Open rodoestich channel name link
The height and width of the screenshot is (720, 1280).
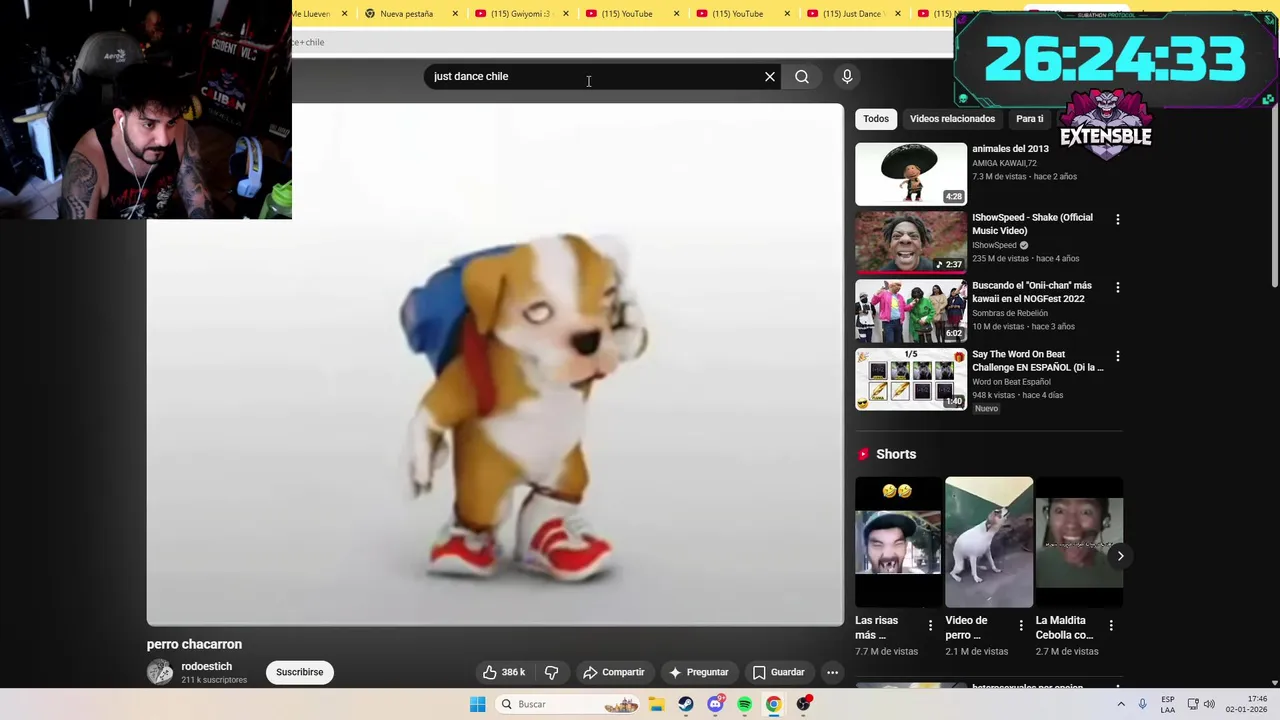point(207,666)
